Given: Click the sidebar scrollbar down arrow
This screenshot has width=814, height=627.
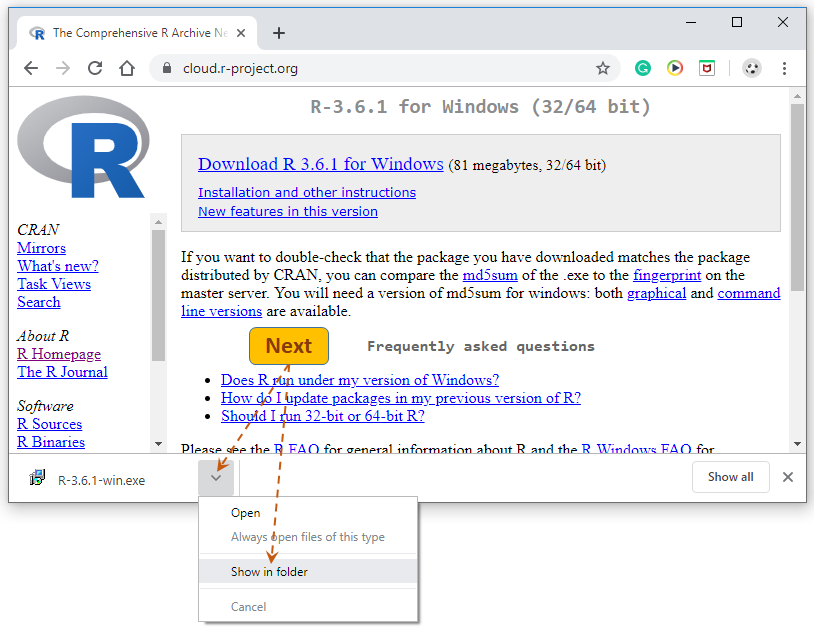Looking at the screenshot, I should 158,444.
